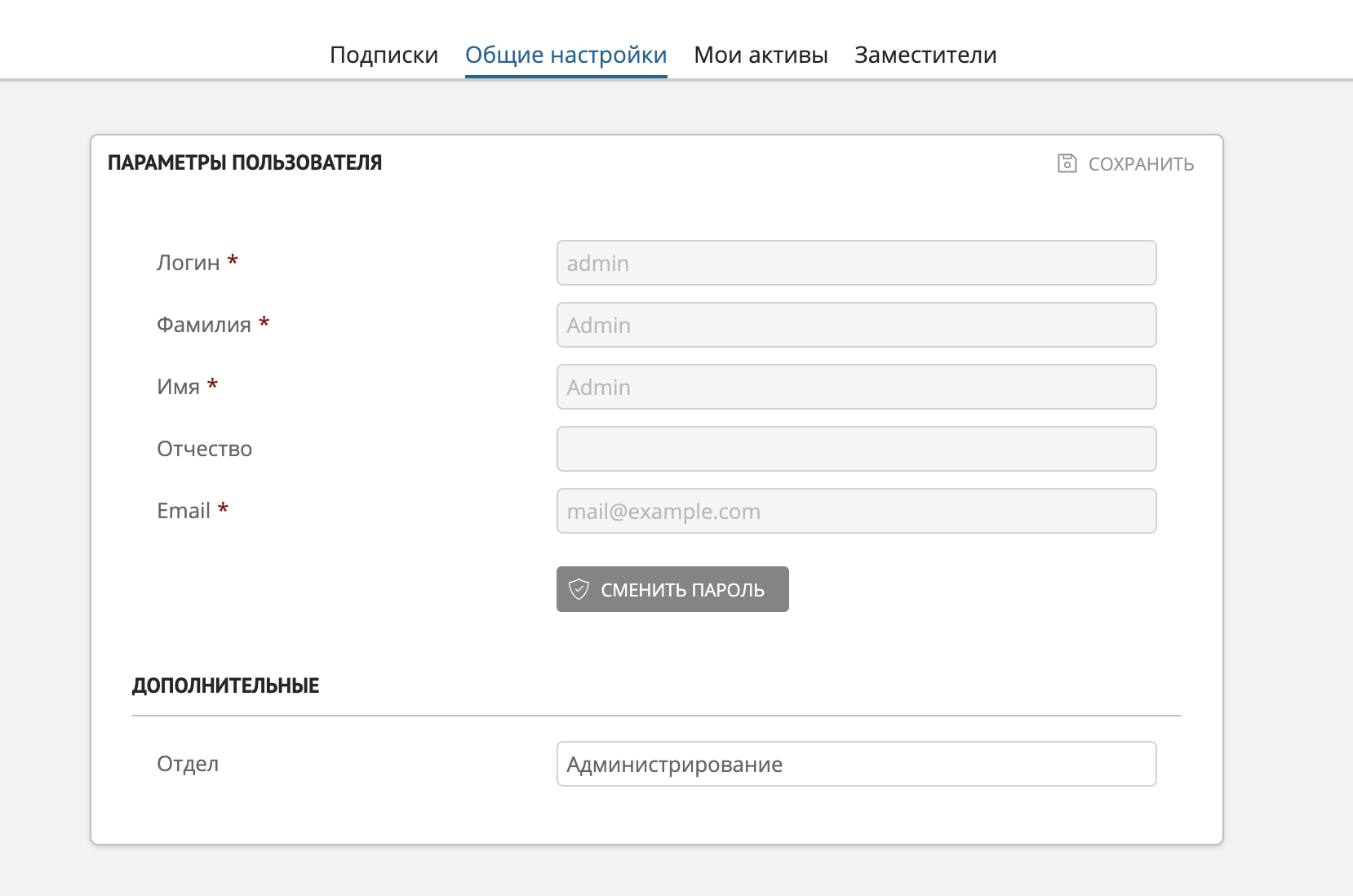Click the ДОПОЛНИТЕЛЬНЫЕ section heading

pos(225,685)
